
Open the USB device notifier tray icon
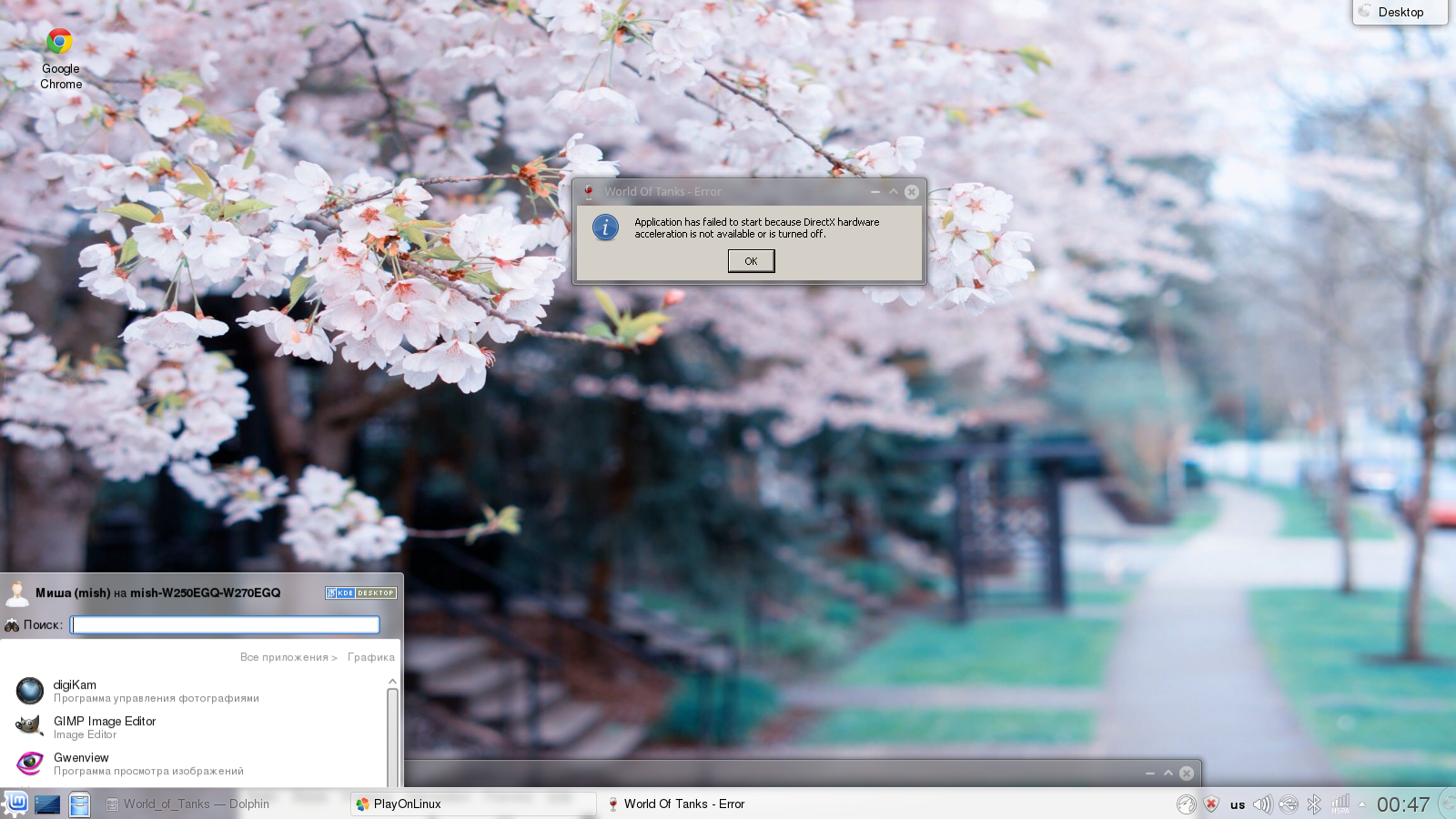[1289, 804]
